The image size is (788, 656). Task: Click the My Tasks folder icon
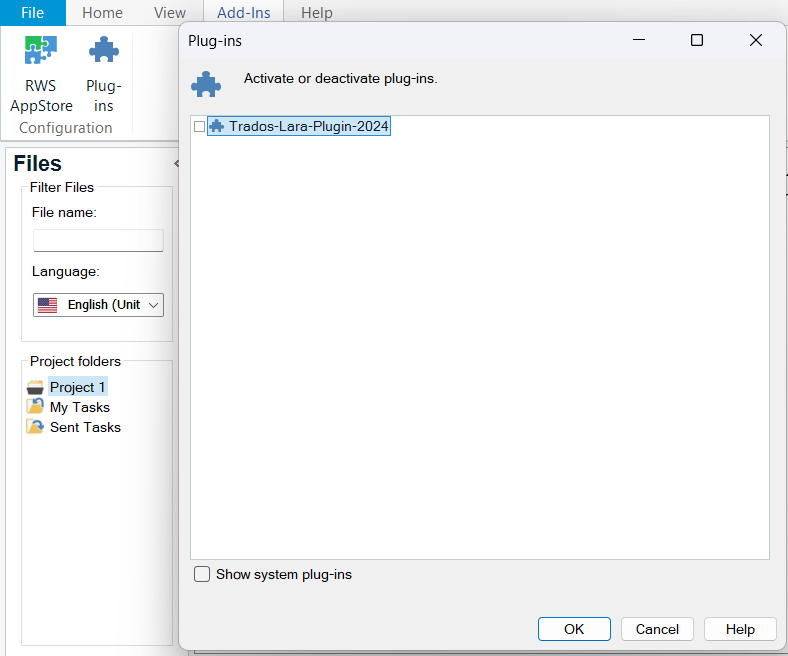click(36, 407)
